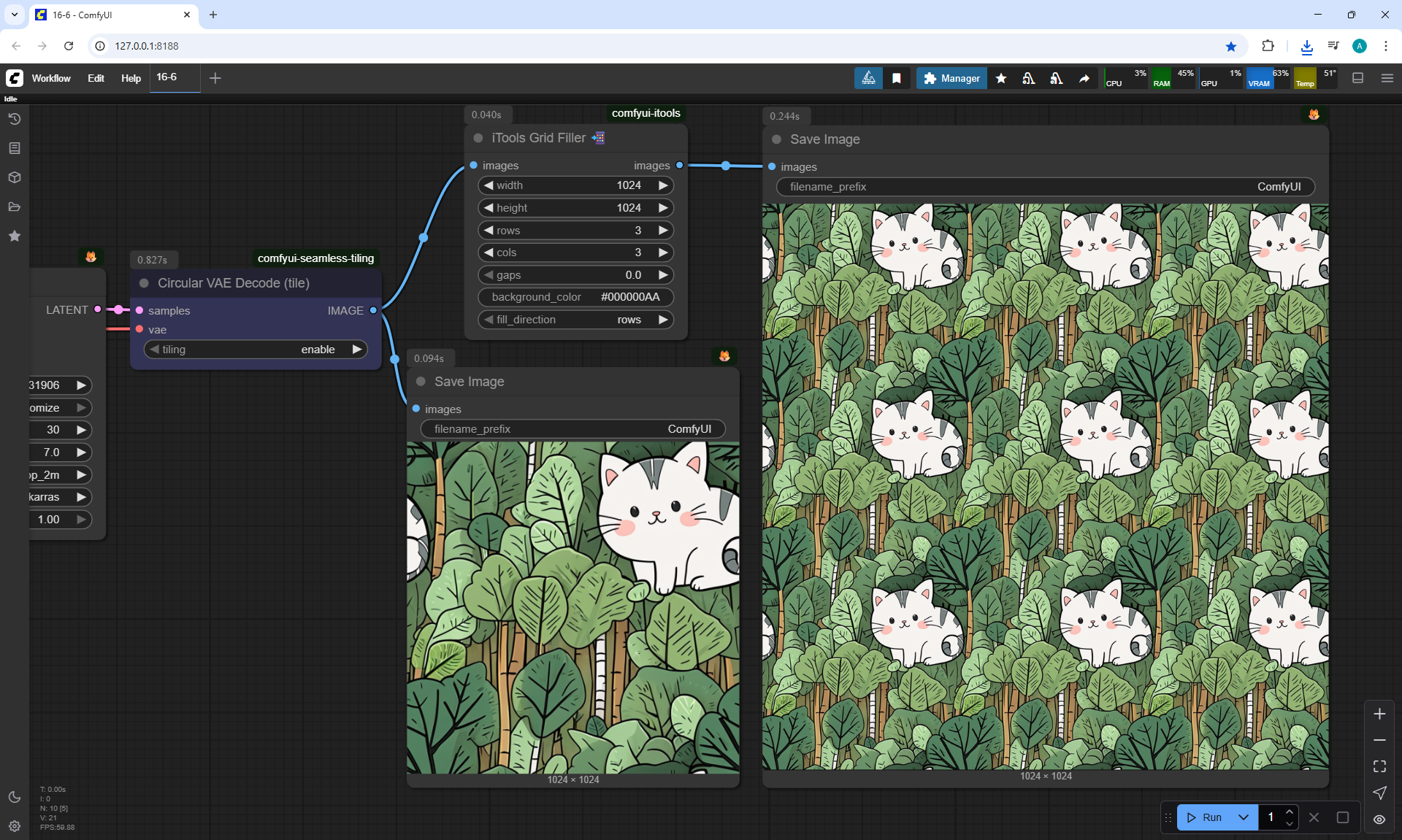Screen dimensions: 1402x840
Task: Open the Workflow menu
Action: (51, 78)
